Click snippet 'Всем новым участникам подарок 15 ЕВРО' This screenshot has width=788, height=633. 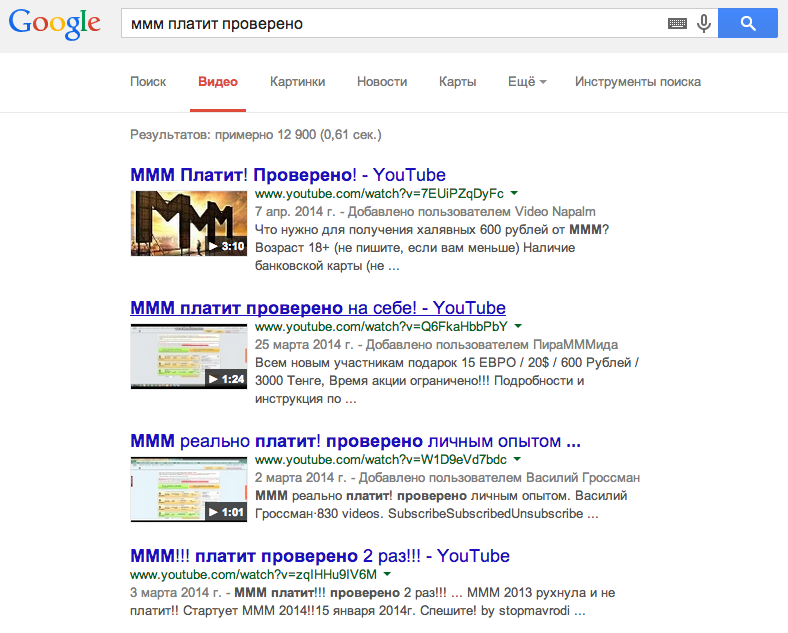click(447, 380)
